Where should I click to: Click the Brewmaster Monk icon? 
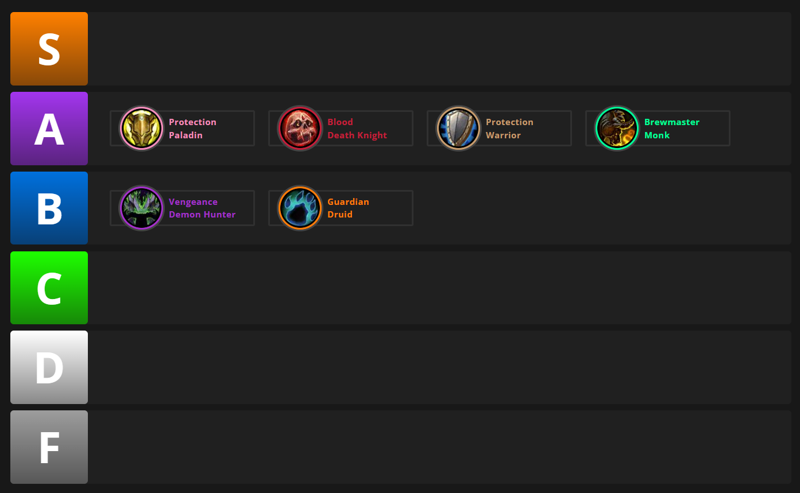coord(617,128)
